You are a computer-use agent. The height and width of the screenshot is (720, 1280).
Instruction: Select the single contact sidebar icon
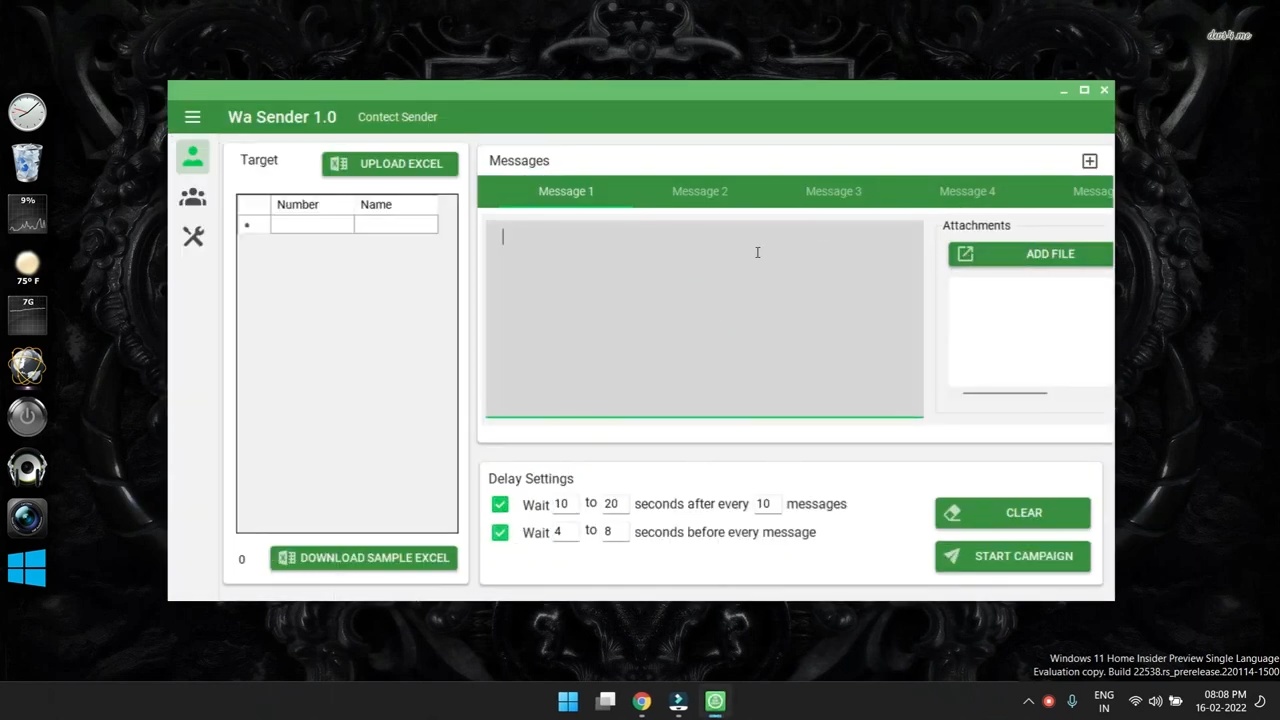193,157
